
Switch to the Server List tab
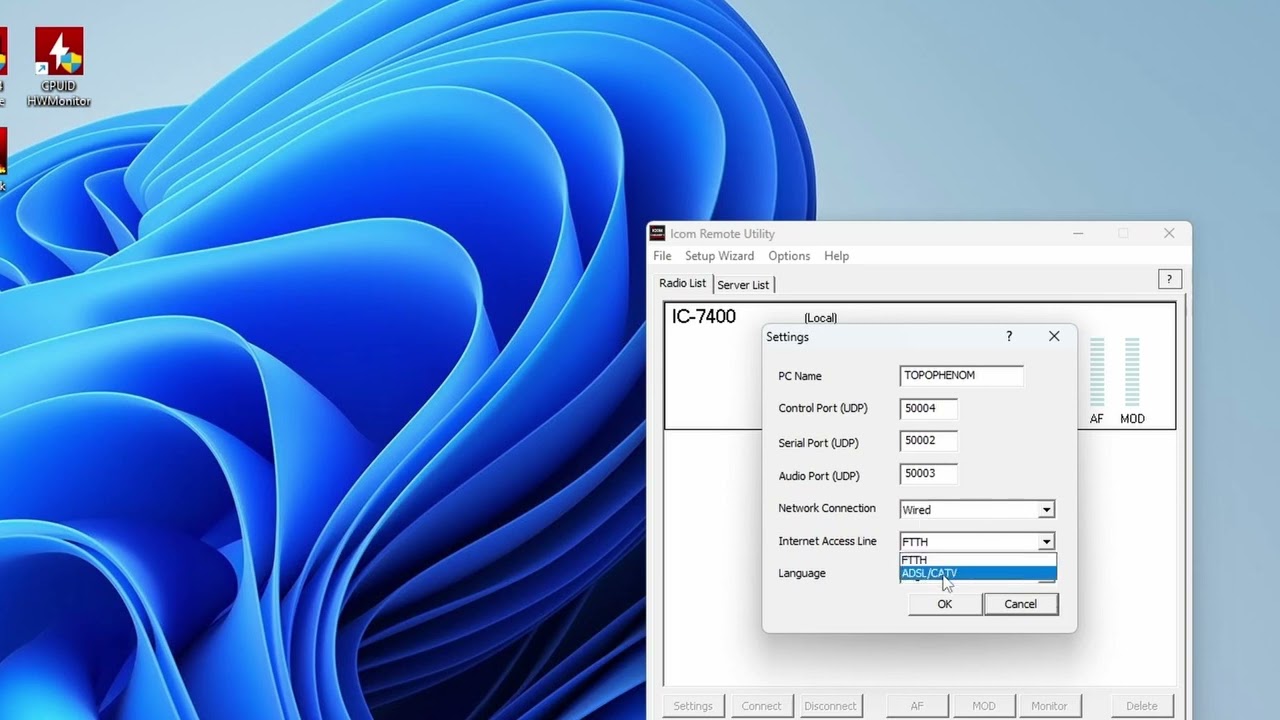pyautogui.click(x=743, y=285)
